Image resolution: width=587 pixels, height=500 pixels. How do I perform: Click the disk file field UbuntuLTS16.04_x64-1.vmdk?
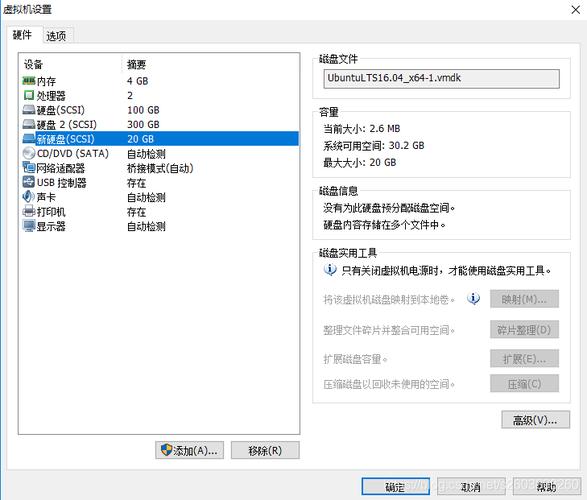441,79
